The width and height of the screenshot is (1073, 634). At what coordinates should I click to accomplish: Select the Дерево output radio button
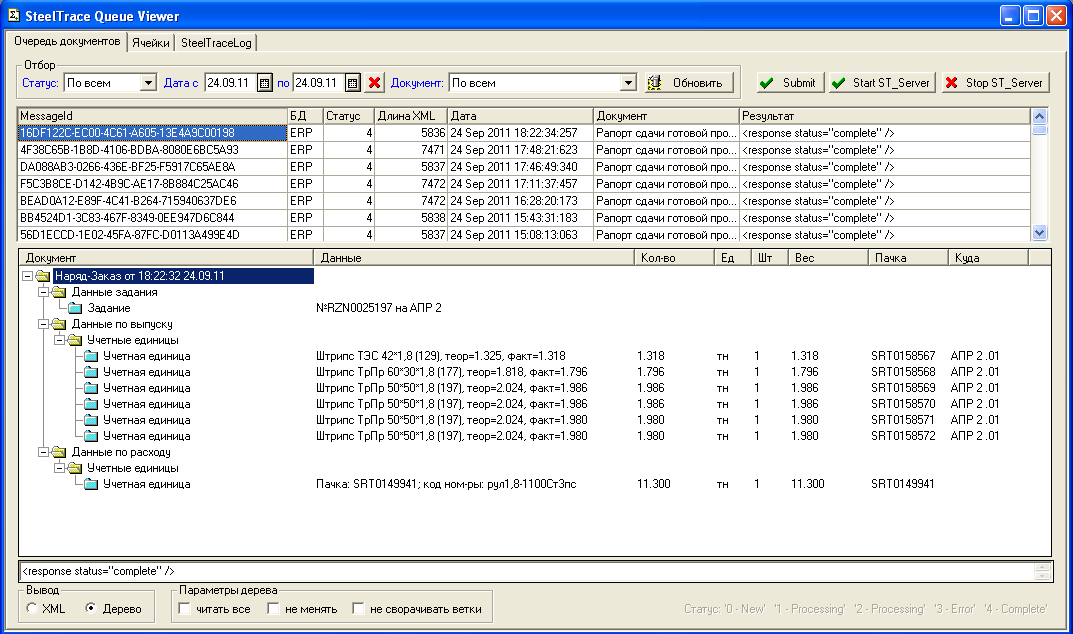pos(91,609)
